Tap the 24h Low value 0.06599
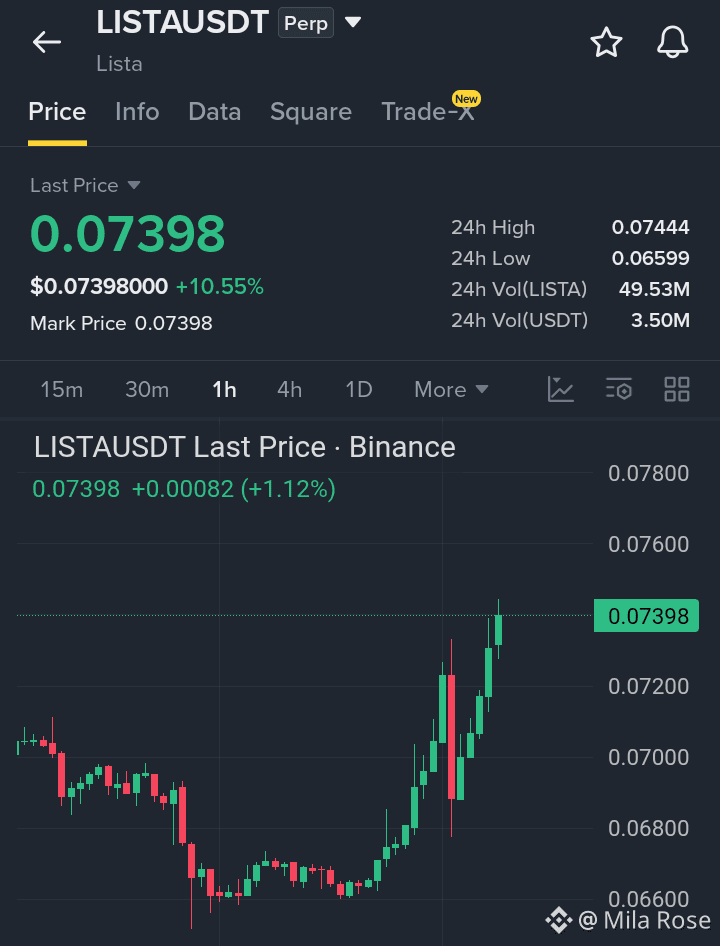Image resolution: width=720 pixels, height=946 pixels. point(651,258)
